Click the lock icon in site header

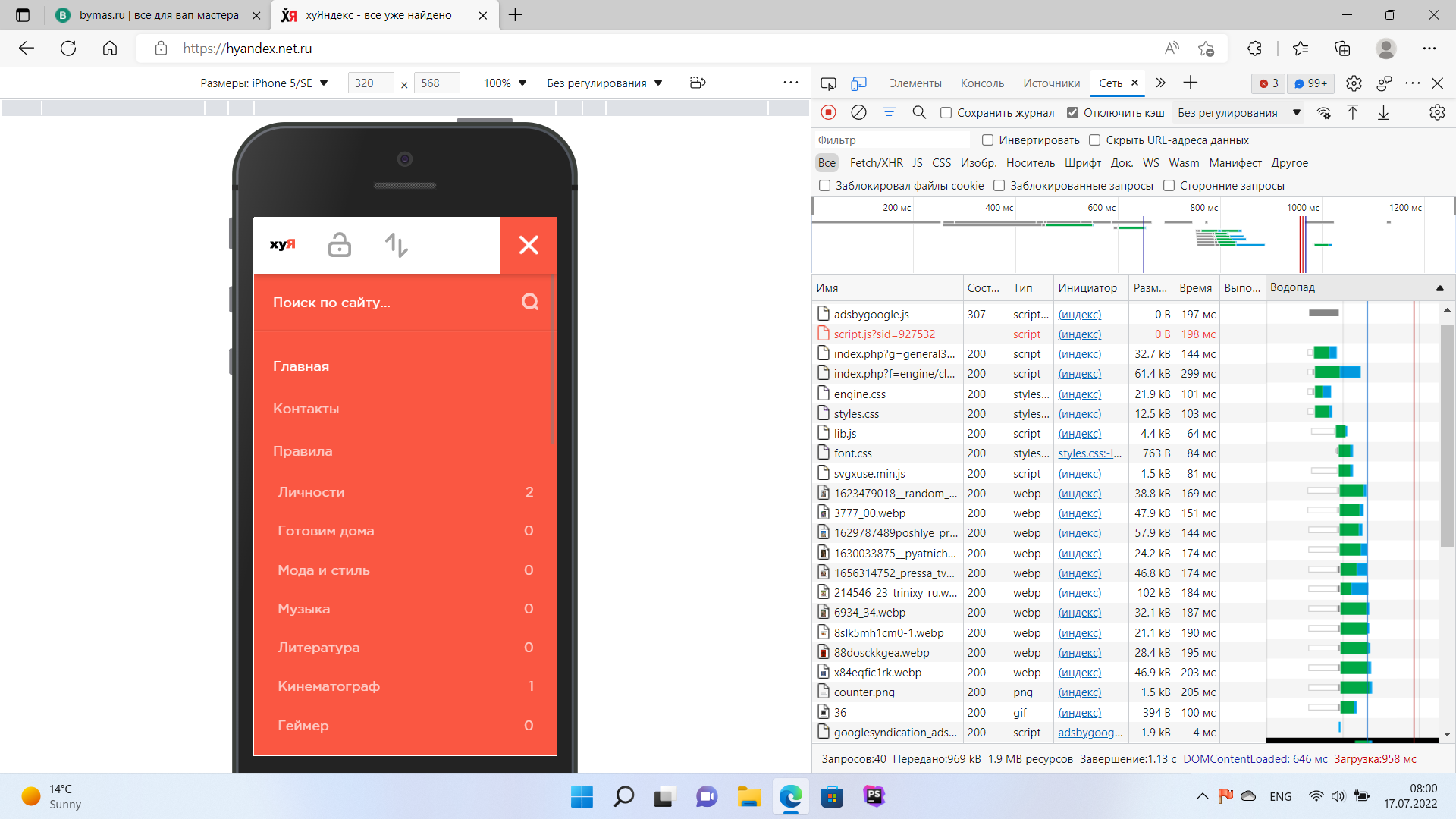339,245
